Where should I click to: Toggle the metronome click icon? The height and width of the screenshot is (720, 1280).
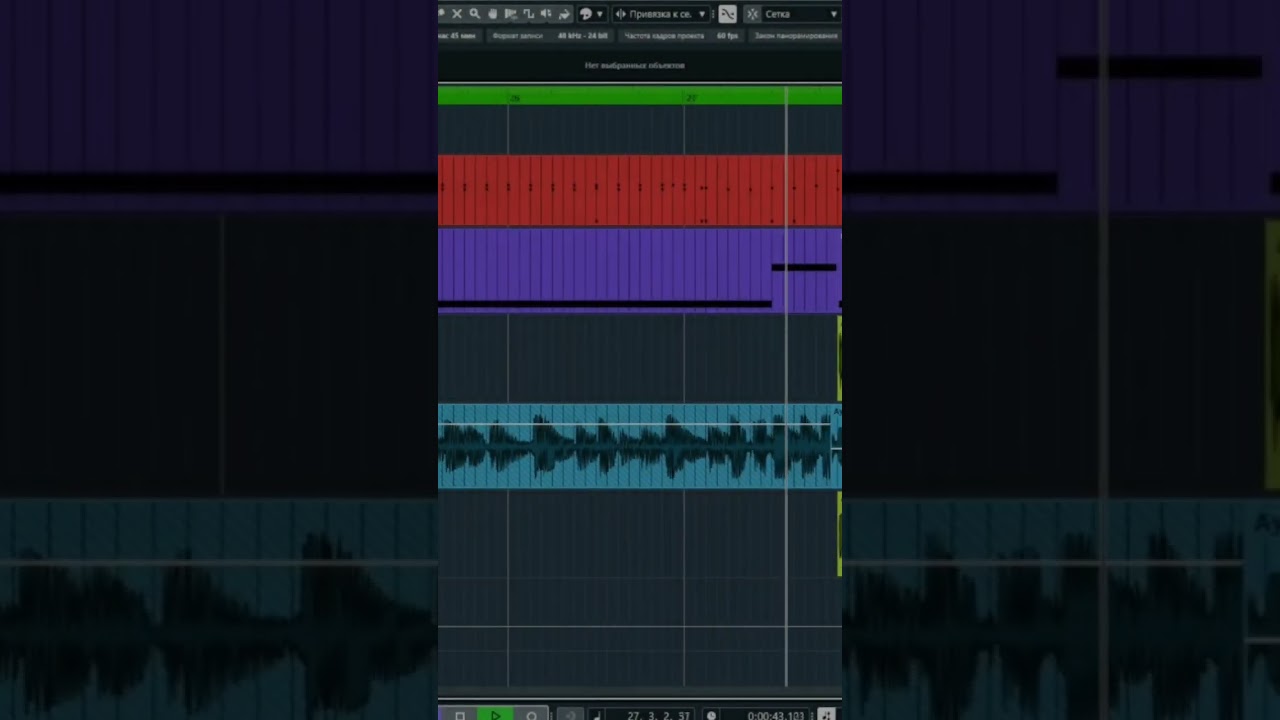[x=827, y=715]
